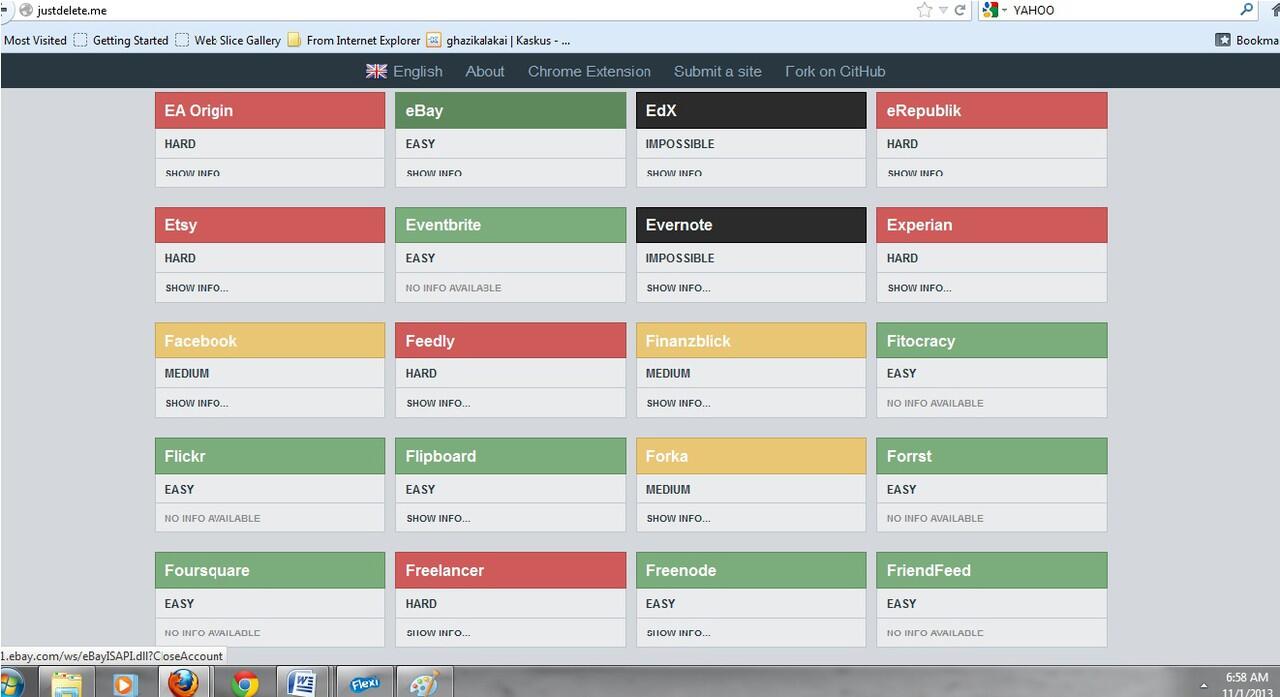Open Google Chrome from the taskbar
The image size is (1280, 697).
(x=245, y=684)
